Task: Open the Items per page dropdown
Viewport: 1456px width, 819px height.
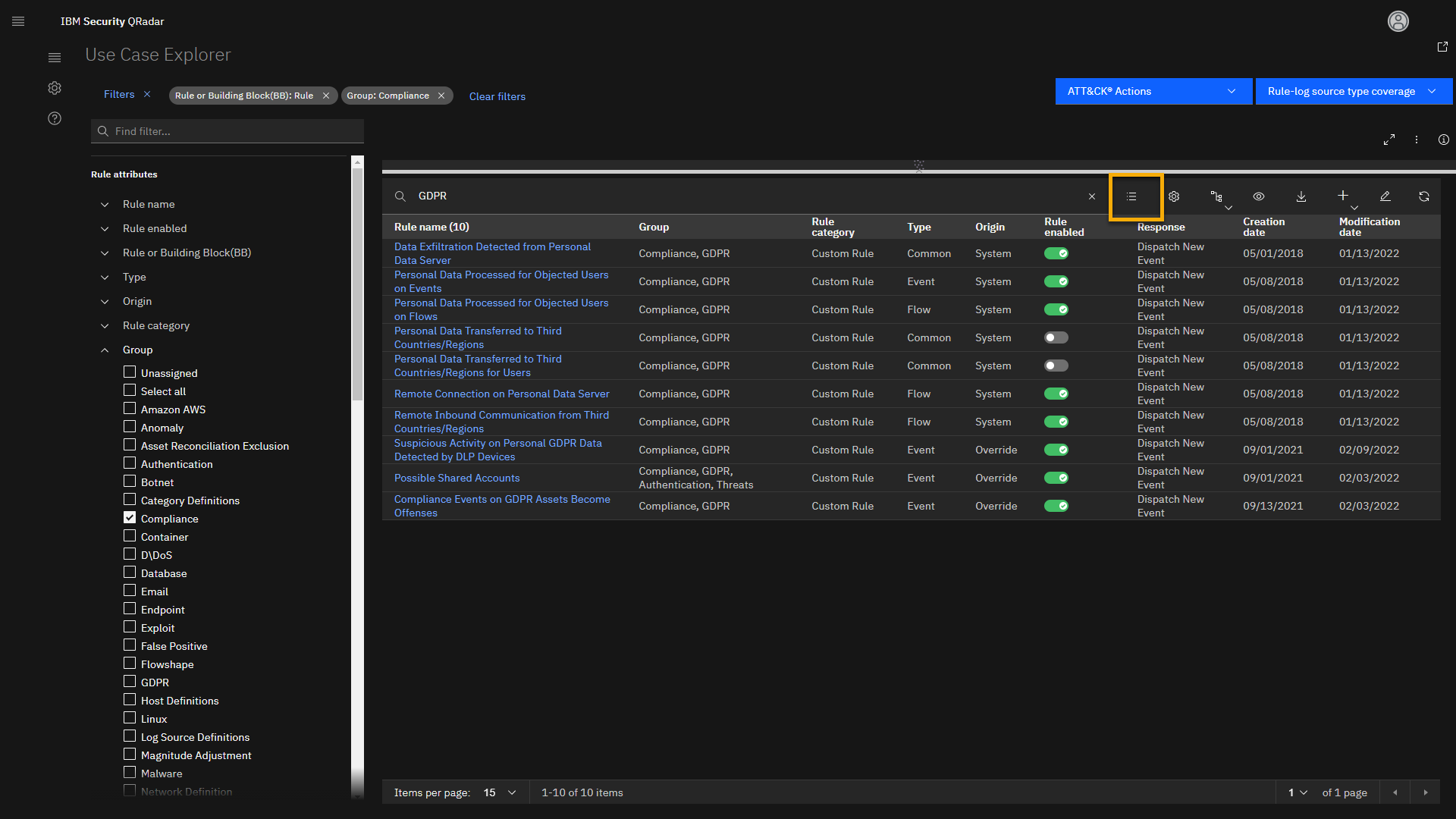Action: [x=500, y=792]
